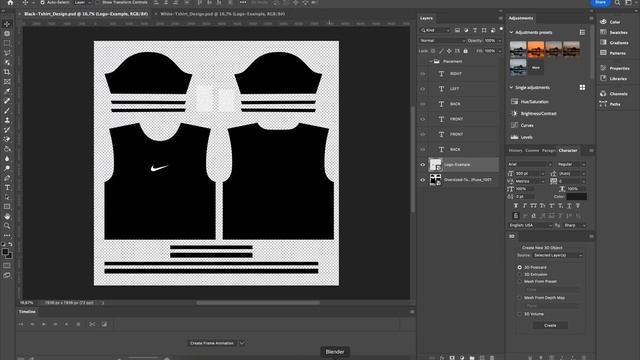This screenshot has height=360, width=640.
Task: Open the blend mode Normal dropdown
Action: (442, 41)
